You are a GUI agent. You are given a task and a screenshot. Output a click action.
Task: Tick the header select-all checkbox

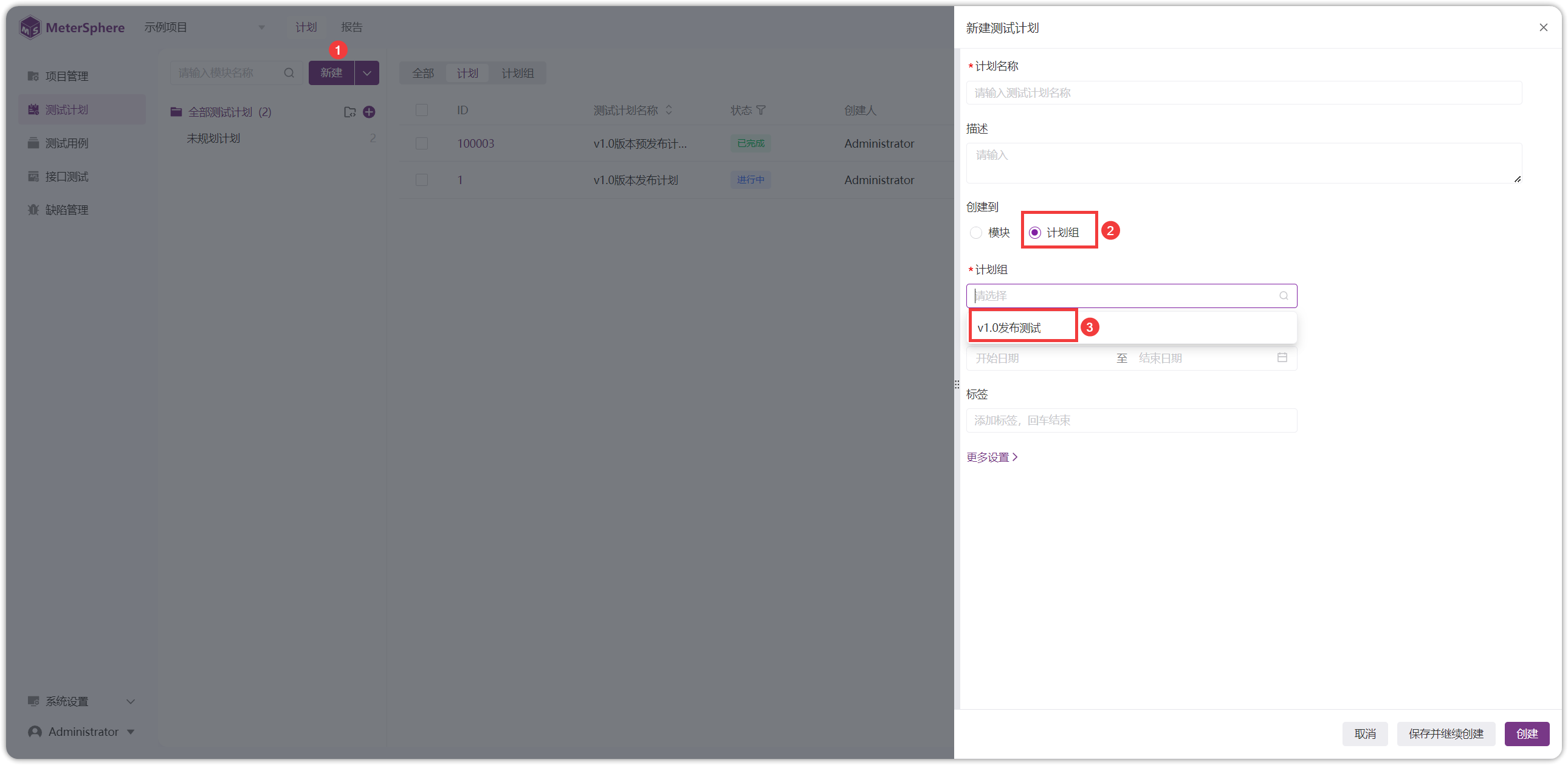click(x=421, y=110)
